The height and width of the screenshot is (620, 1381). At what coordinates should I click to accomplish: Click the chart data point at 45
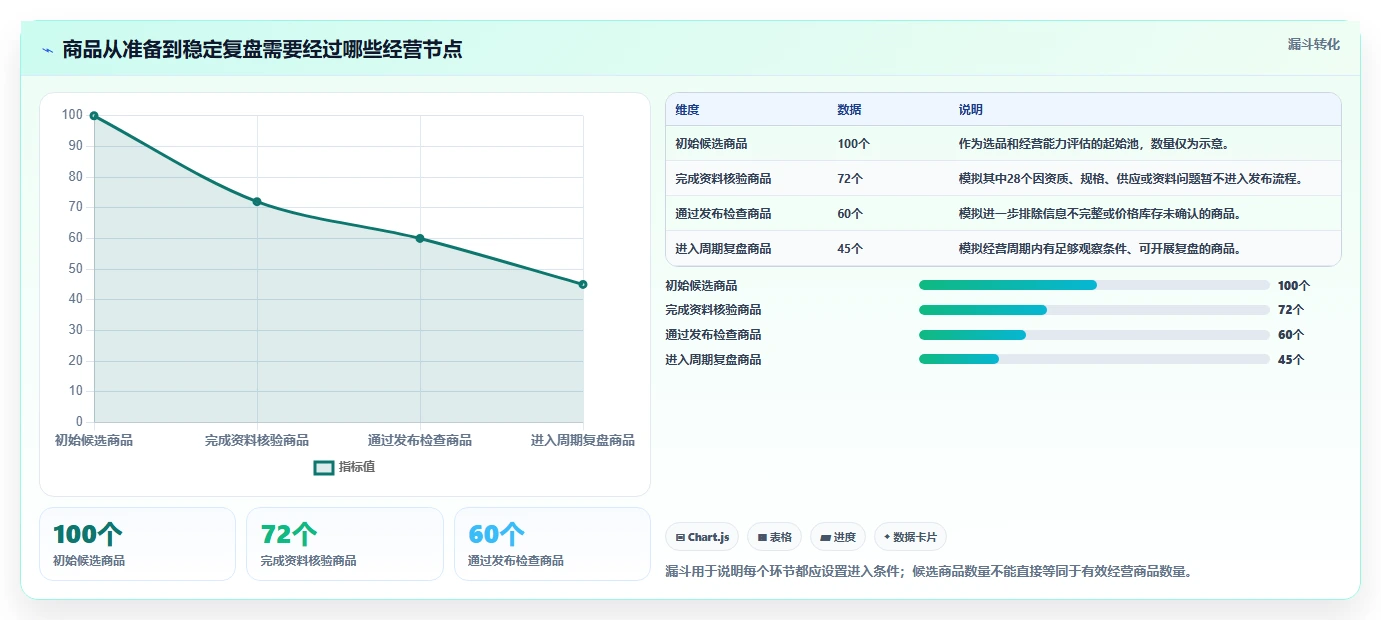[583, 284]
